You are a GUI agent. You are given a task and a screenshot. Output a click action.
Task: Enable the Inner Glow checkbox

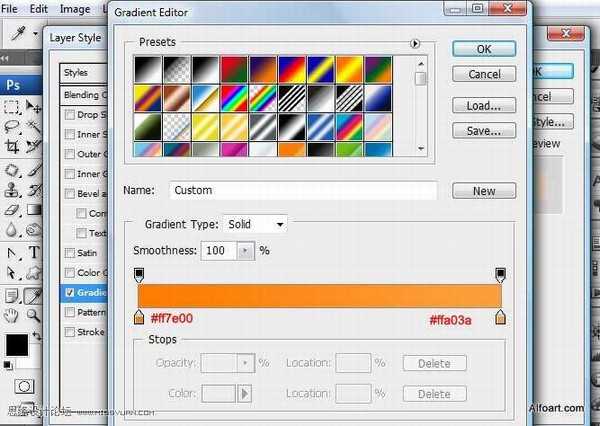coord(70,174)
